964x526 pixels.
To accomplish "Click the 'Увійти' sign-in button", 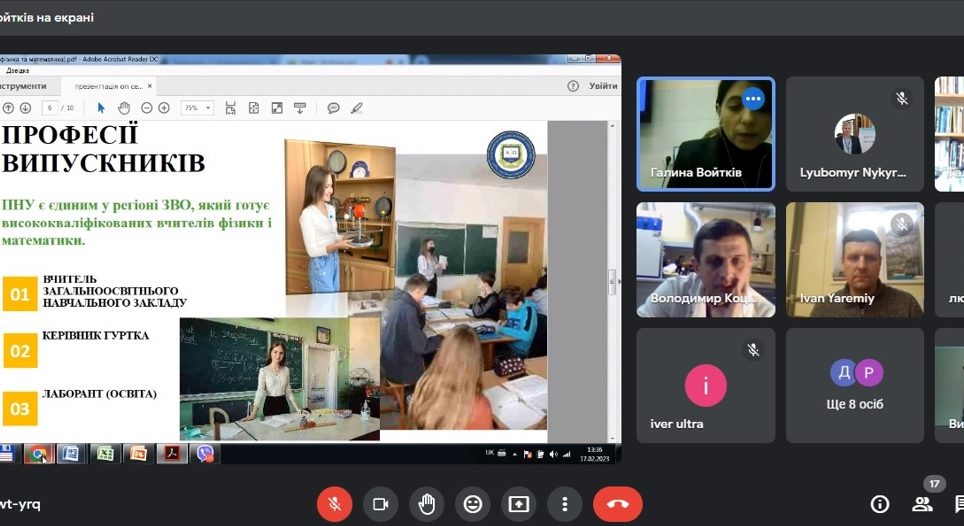I will [603, 86].
